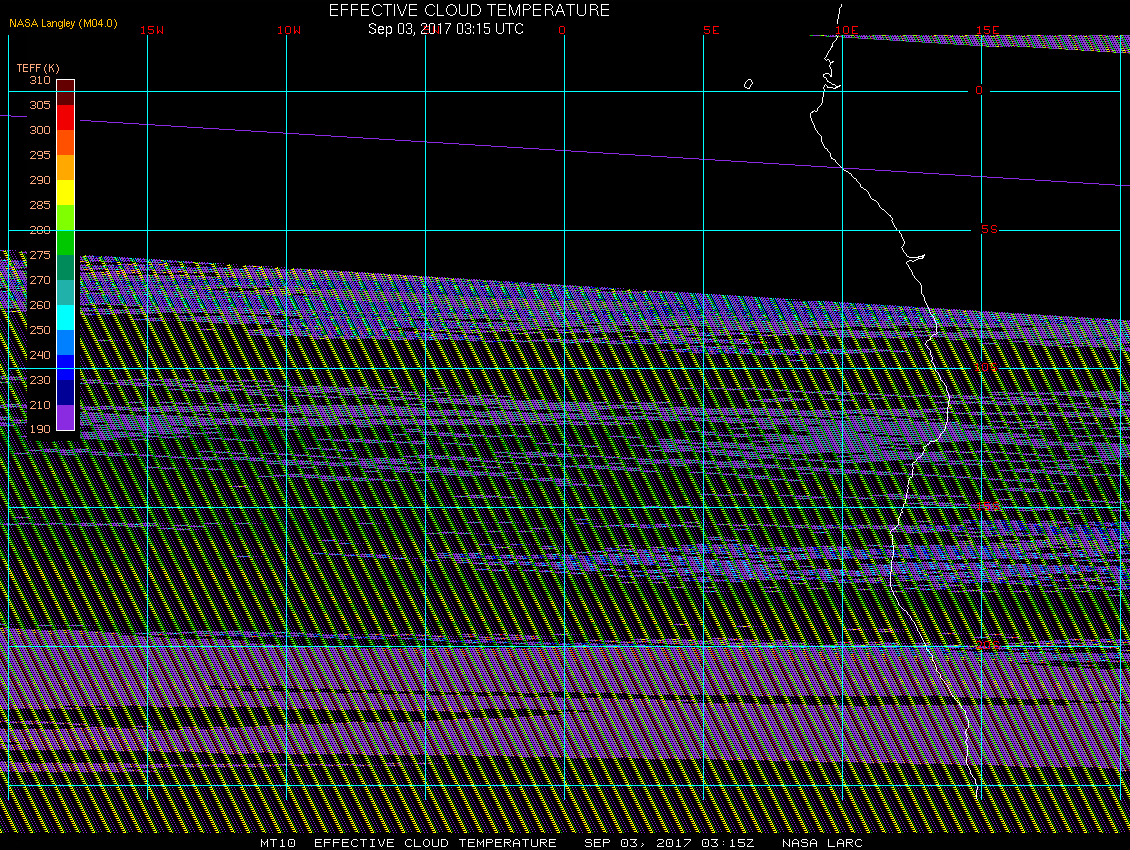This screenshot has height=850, width=1130.
Task: Click the cyan 250–260 K legend swatch
Action: 66,317
